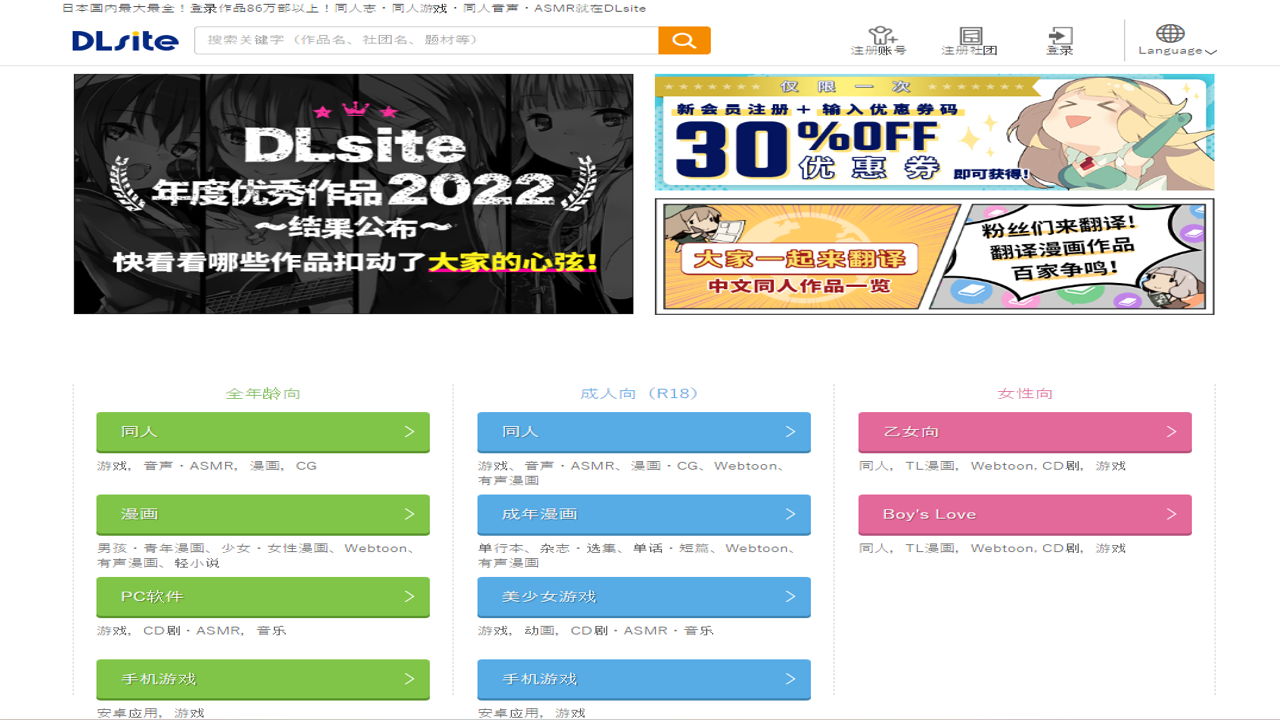The height and width of the screenshot is (720, 1280).
Task: Click the arrow on blue 同人 button
Action: click(x=790, y=431)
